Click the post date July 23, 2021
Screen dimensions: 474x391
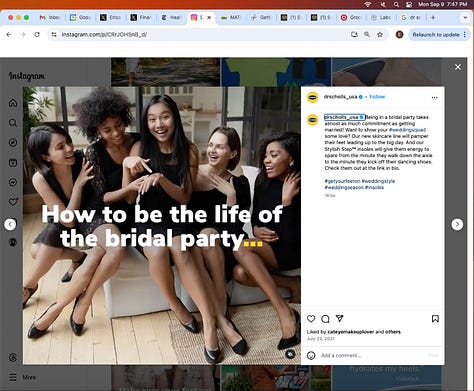(x=321, y=339)
